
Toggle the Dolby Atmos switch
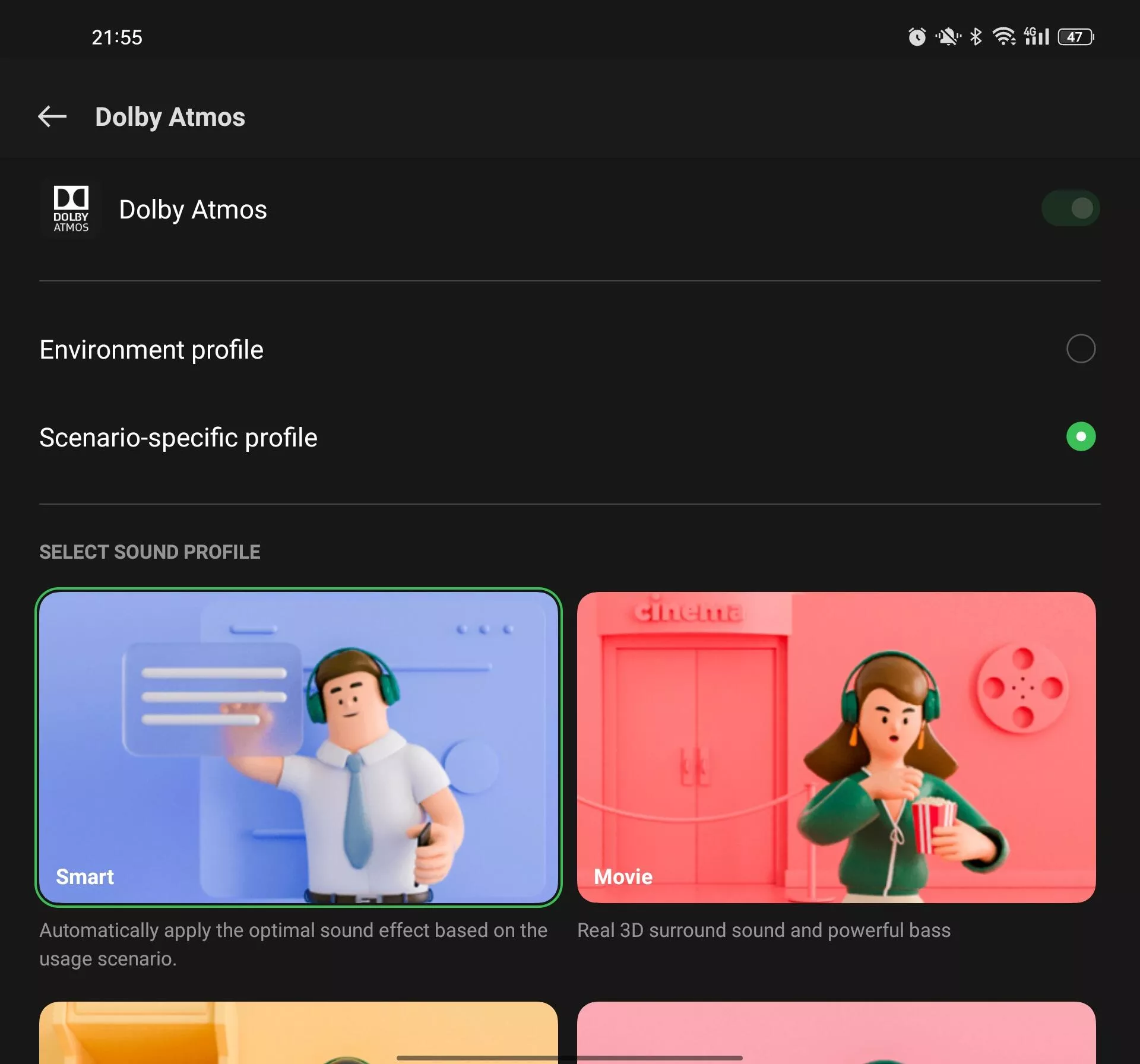pyautogui.click(x=1071, y=208)
